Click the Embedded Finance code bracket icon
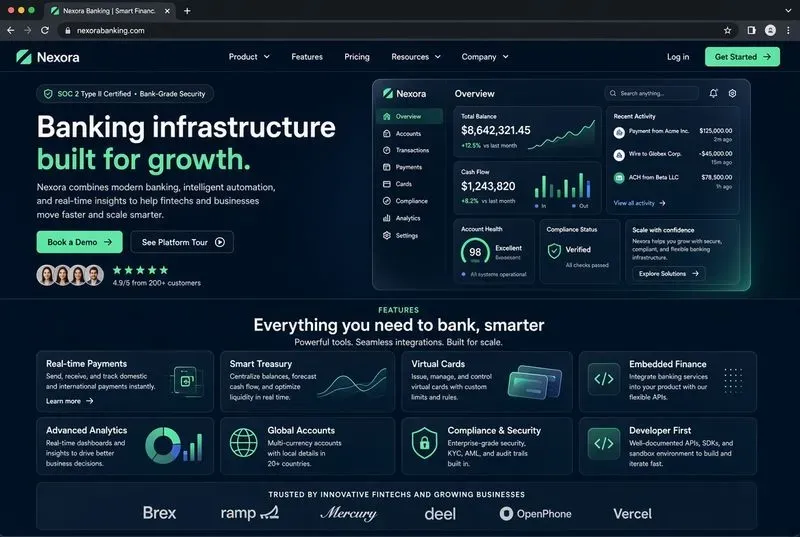800x537 pixels. (x=604, y=379)
